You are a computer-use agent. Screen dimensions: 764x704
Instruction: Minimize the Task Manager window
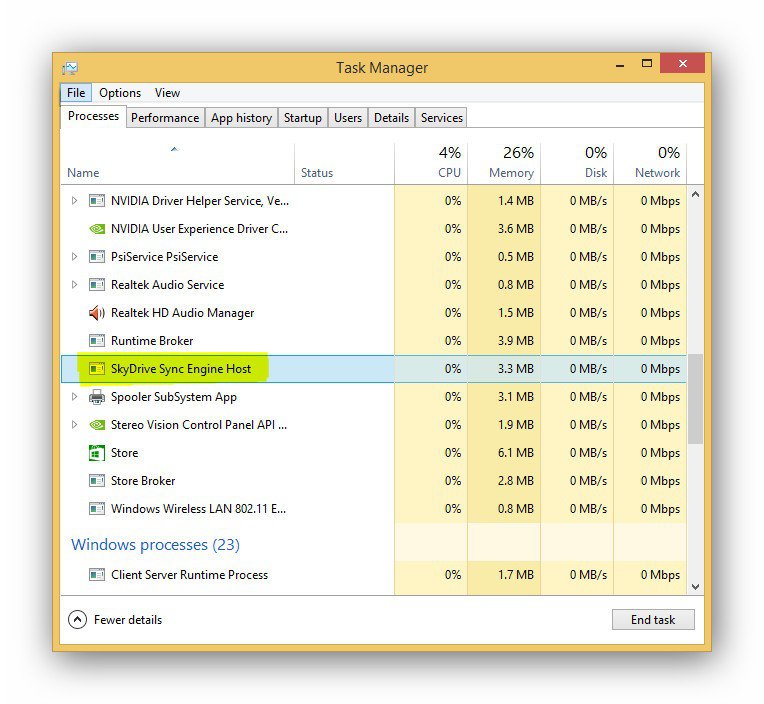coord(620,64)
